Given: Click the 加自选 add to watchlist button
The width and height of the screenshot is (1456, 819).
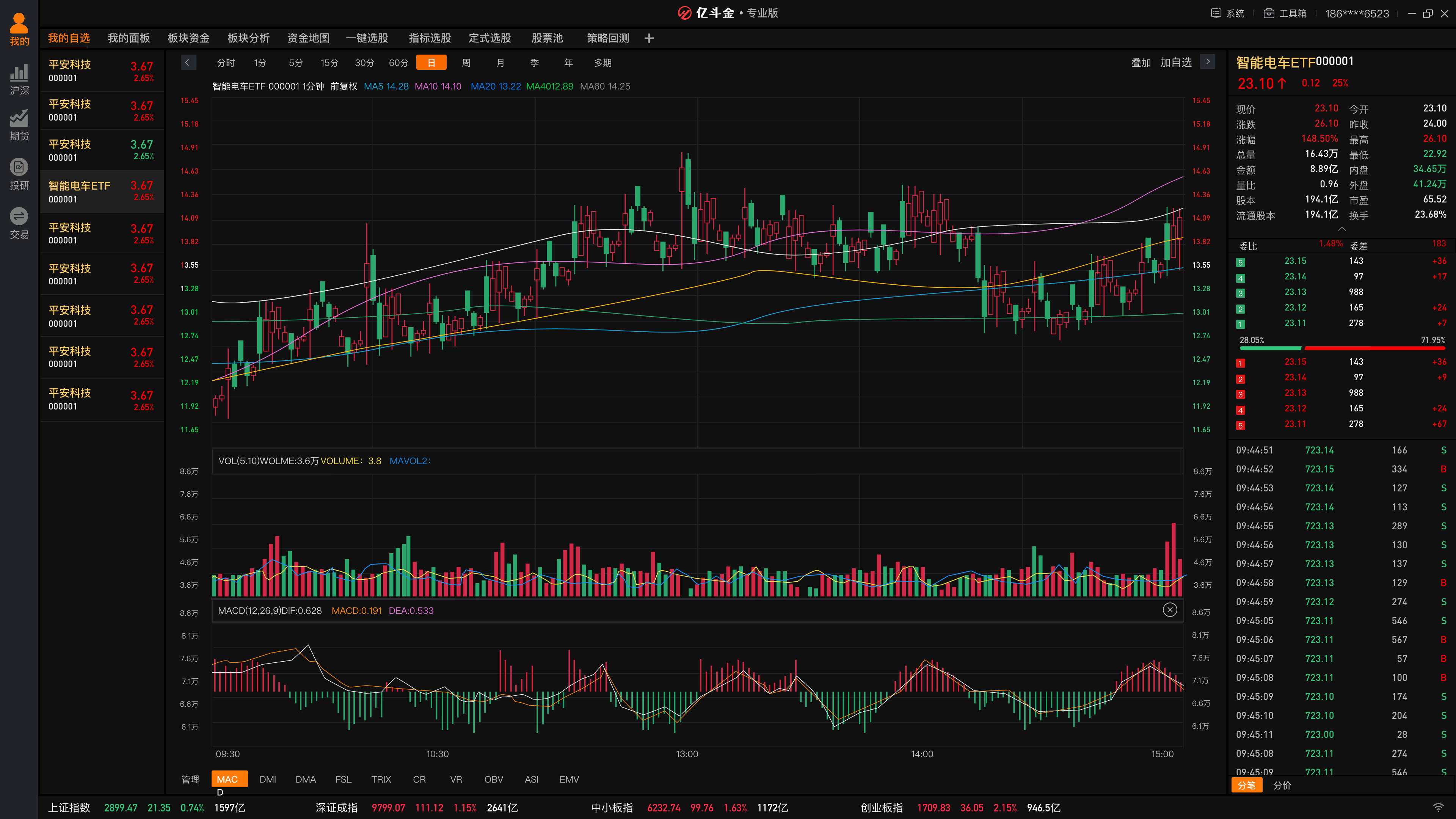Looking at the screenshot, I should [1176, 63].
